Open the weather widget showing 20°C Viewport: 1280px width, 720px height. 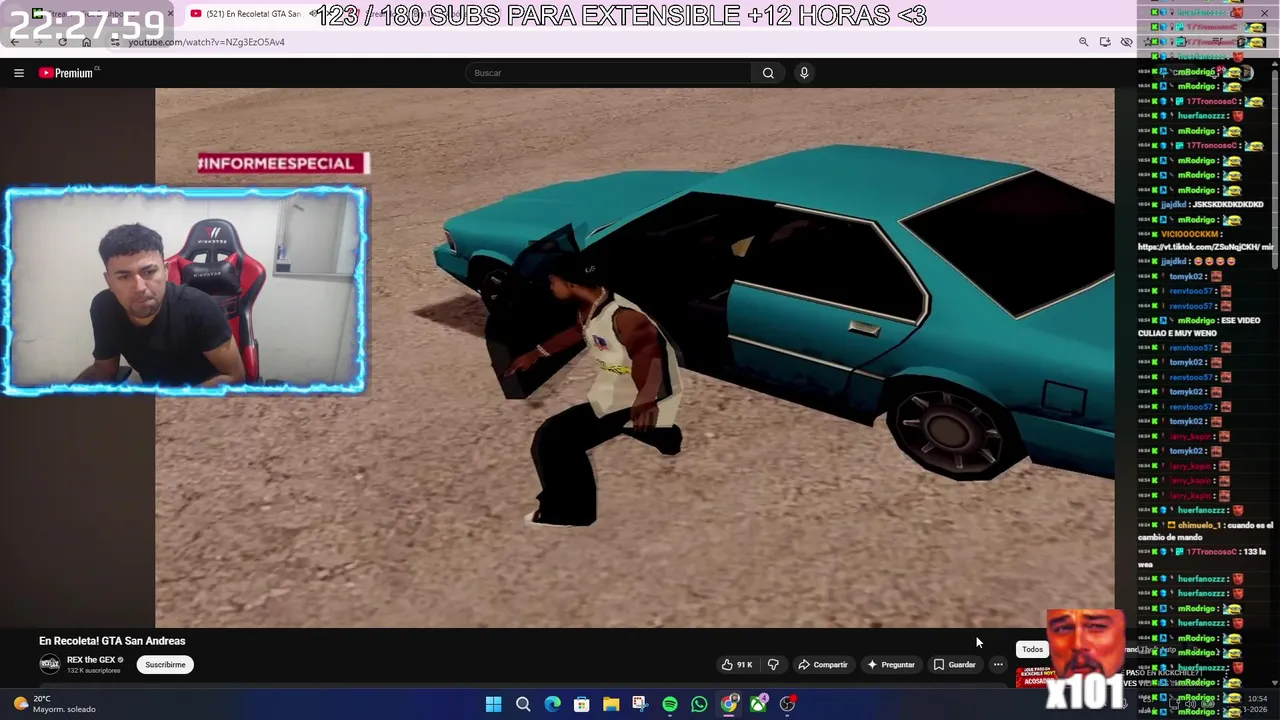(55, 704)
